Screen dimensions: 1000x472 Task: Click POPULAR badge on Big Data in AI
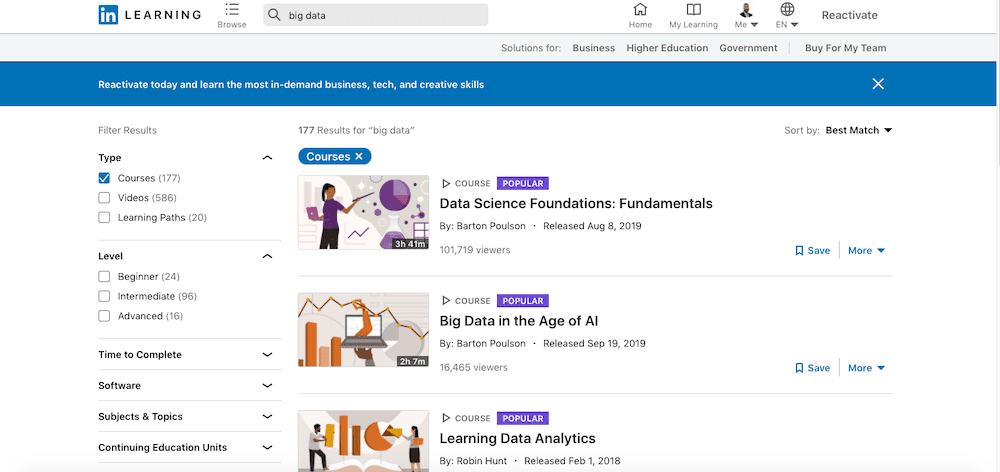point(523,301)
